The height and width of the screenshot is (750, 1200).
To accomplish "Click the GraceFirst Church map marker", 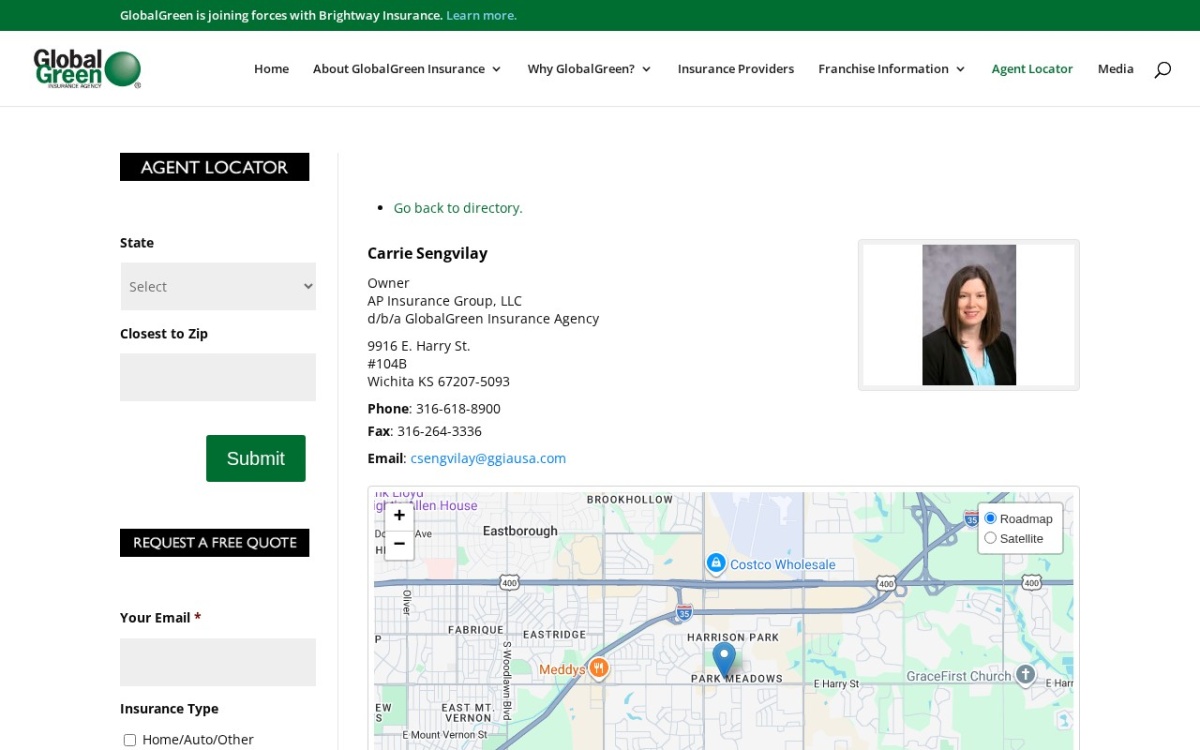I will coord(1025,675).
